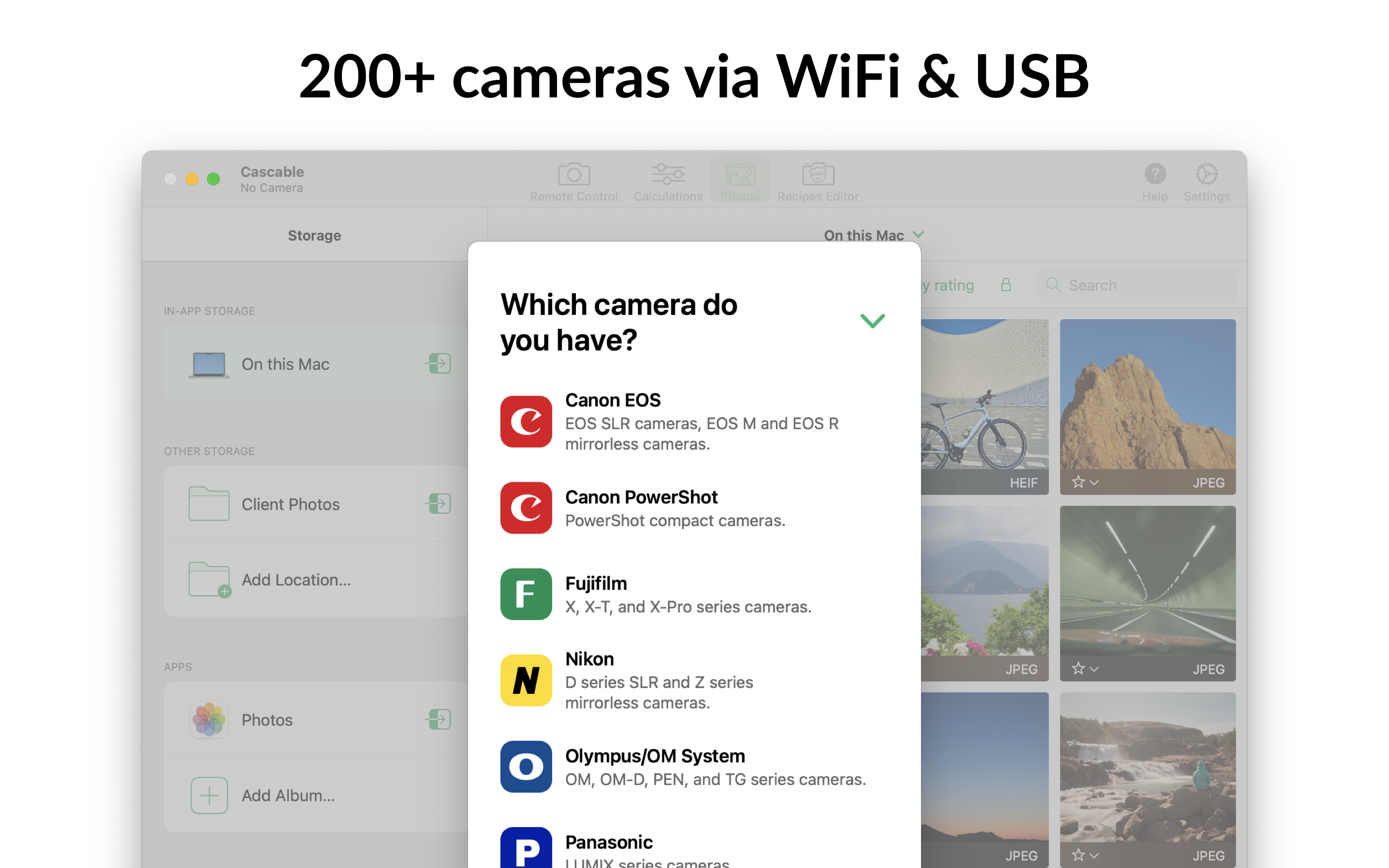Click import icon beside On this Mac

coord(439,364)
